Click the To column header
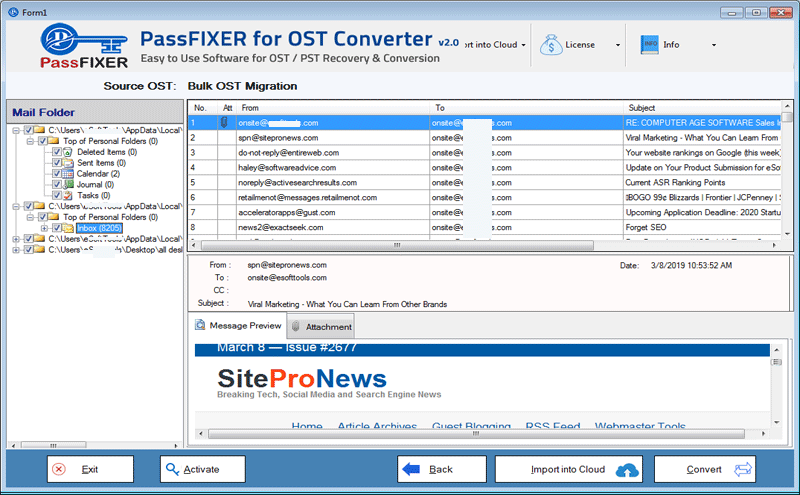The height and width of the screenshot is (495, 800). pyautogui.click(x=527, y=108)
